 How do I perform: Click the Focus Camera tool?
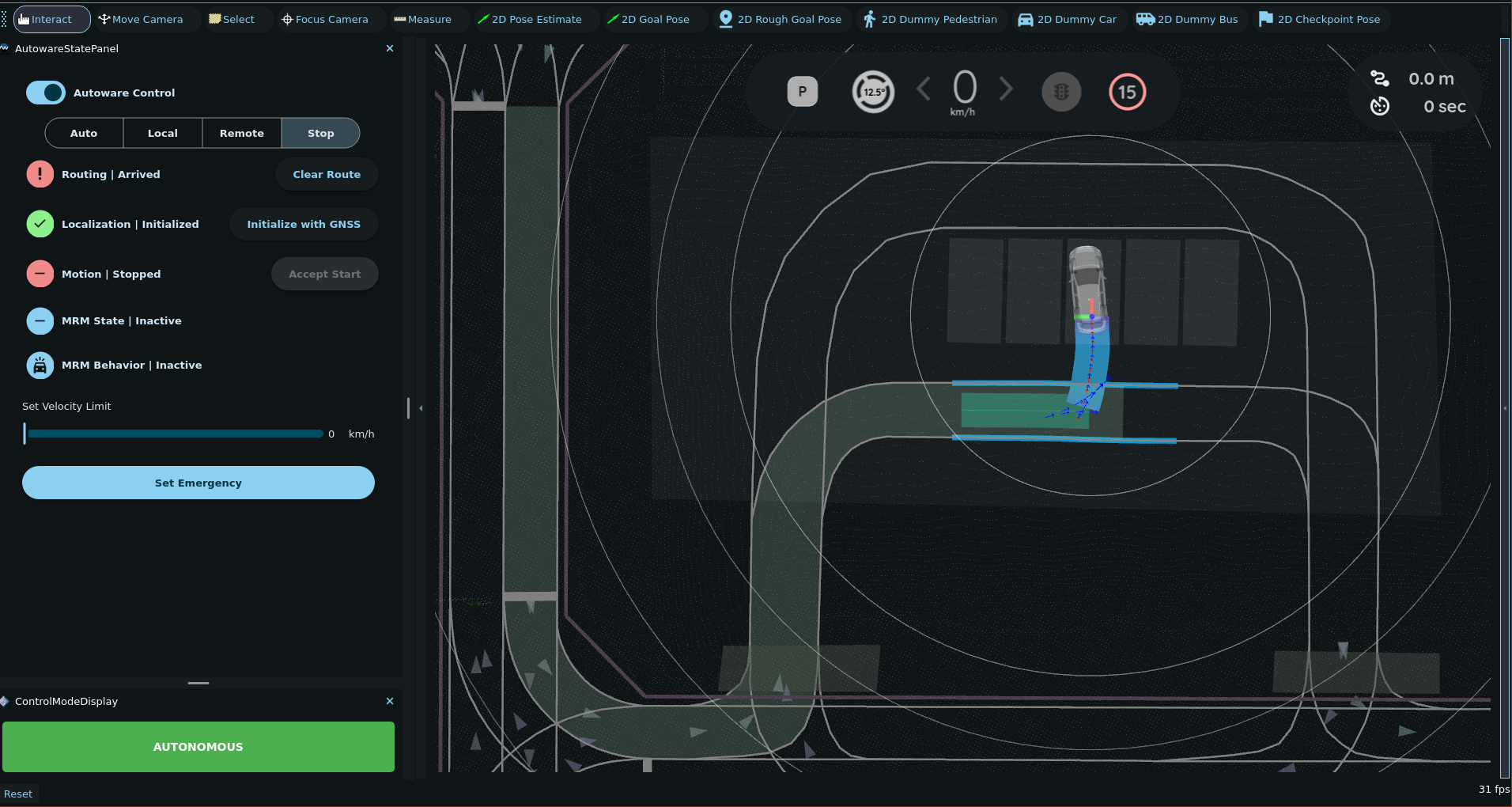click(x=325, y=19)
